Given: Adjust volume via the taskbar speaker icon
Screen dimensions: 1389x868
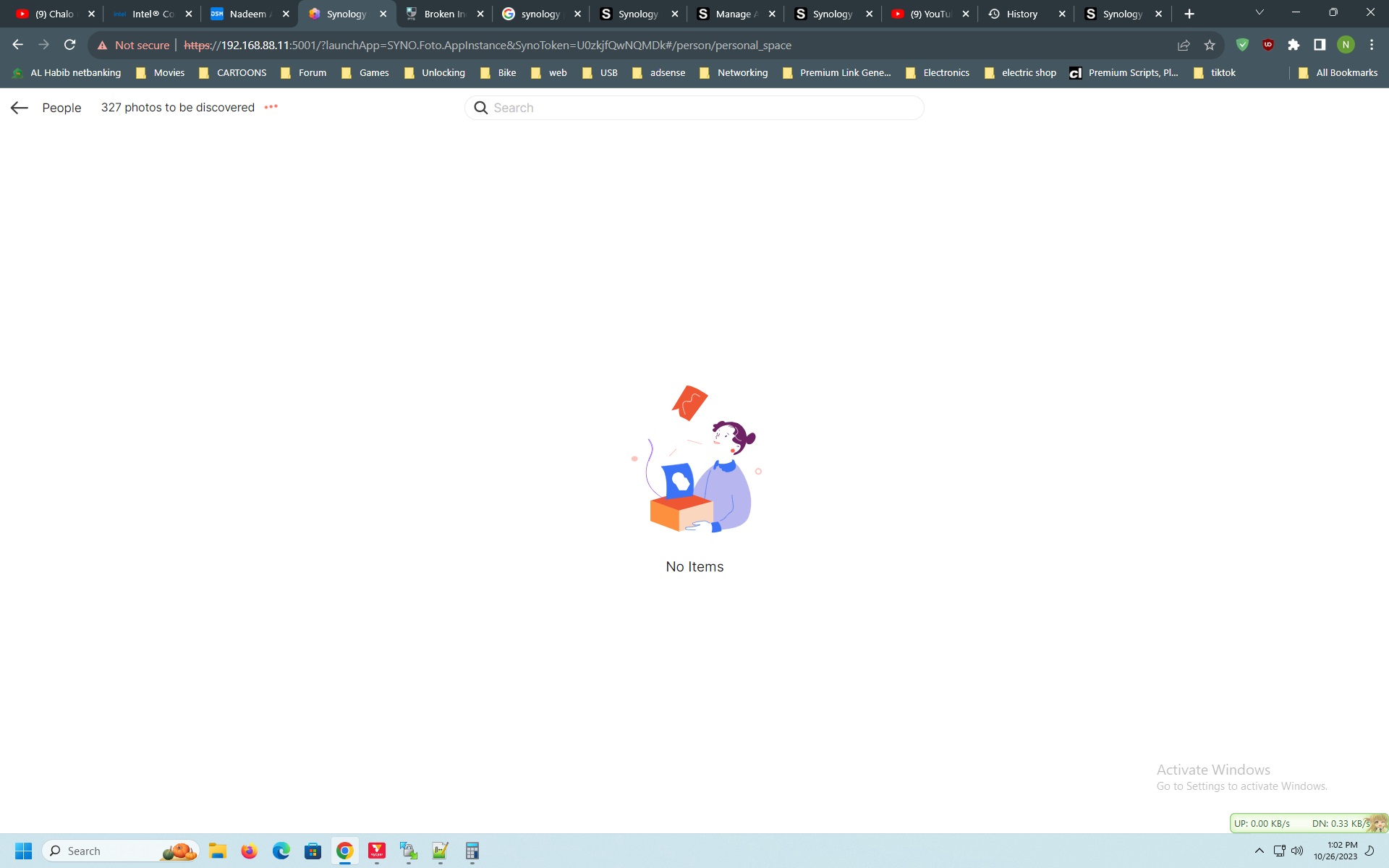Looking at the screenshot, I should coord(1296,851).
